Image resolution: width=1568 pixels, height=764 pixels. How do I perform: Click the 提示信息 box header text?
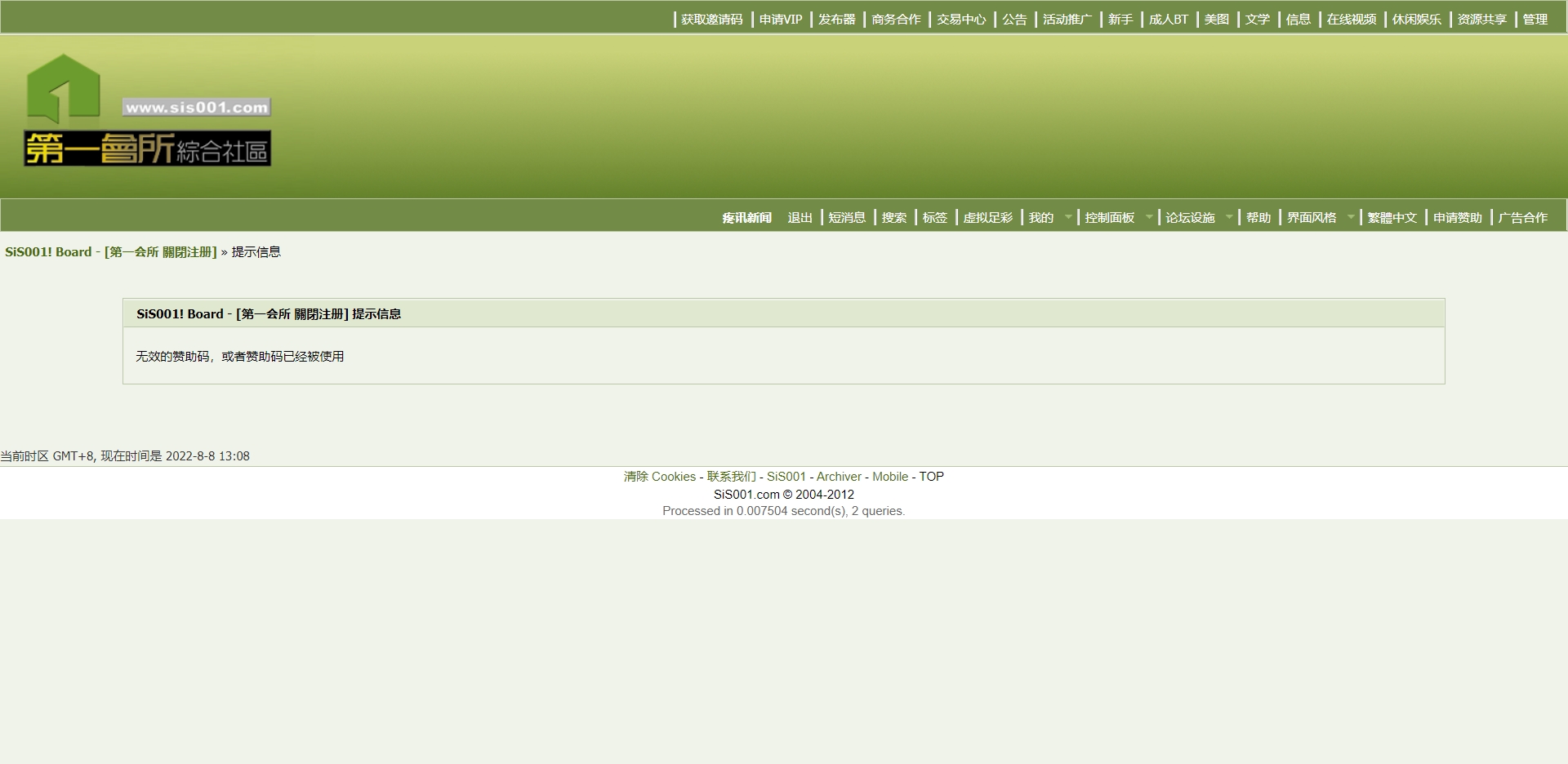269,314
